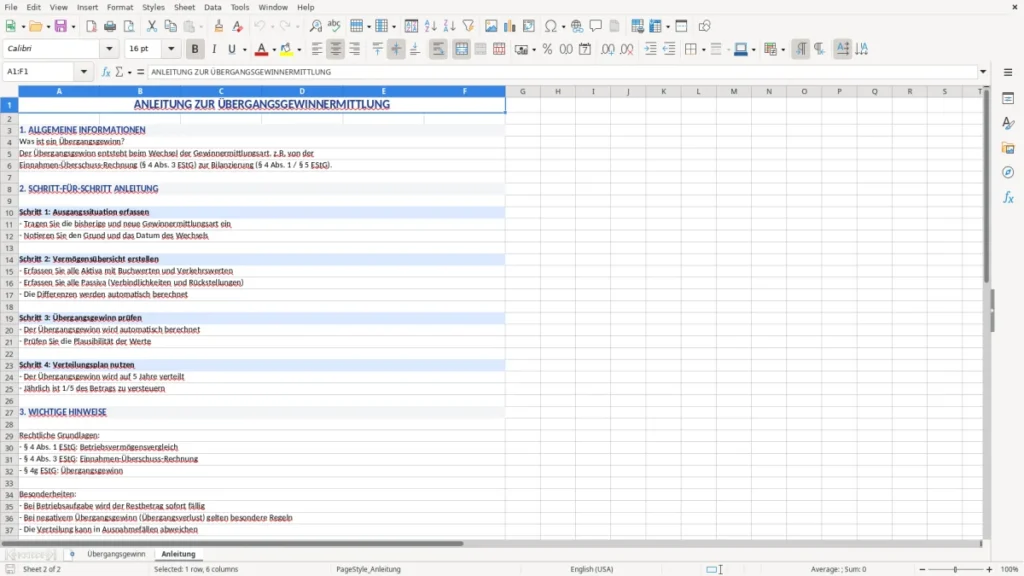This screenshot has height=576, width=1024.
Task: Toggle Underline formatting
Action: (231, 49)
